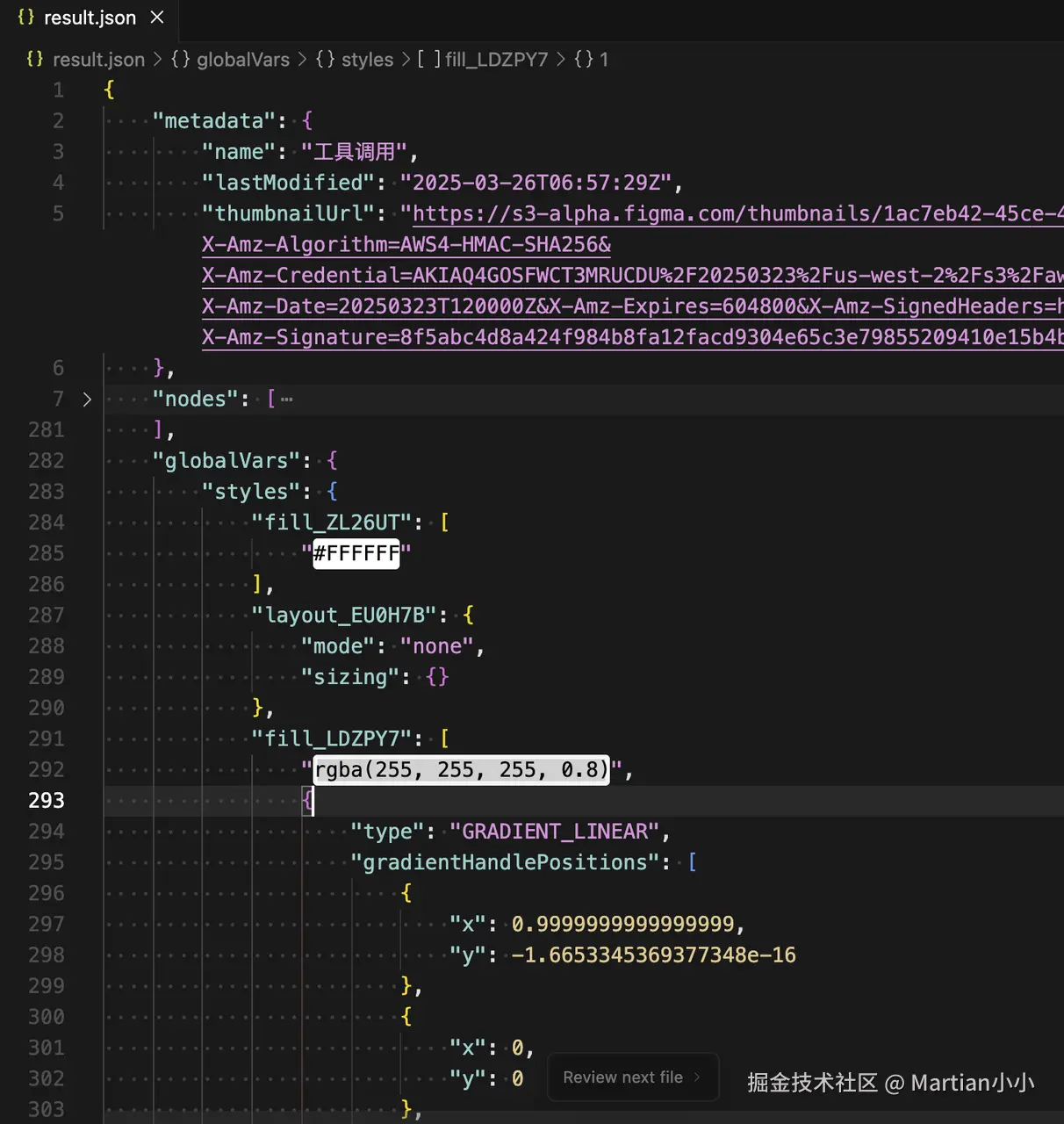Click the 0.9999999999999999 x value
This screenshot has height=1124, width=1064.
[x=623, y=925]
